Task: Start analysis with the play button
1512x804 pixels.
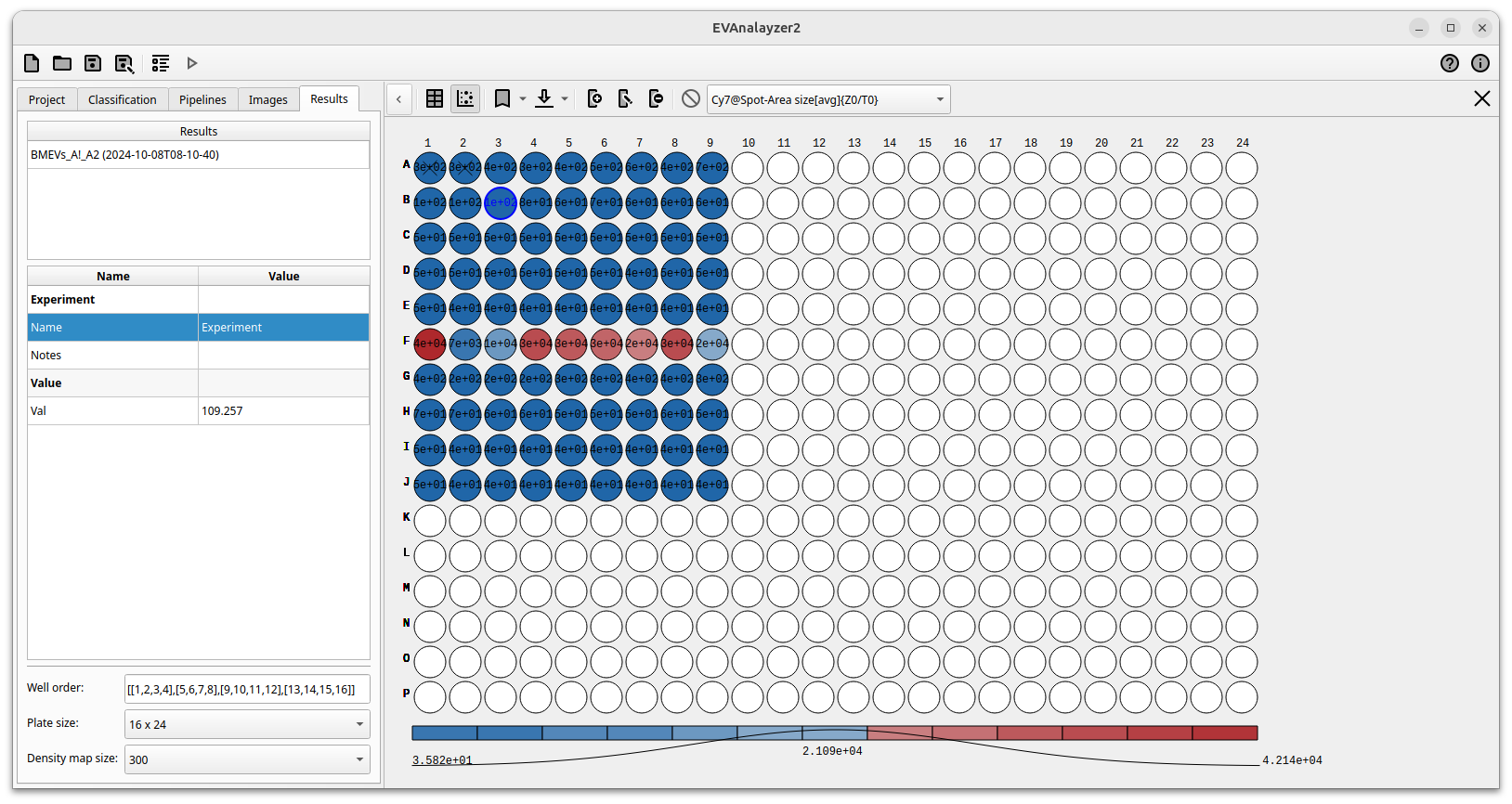Action: [192, 63]
